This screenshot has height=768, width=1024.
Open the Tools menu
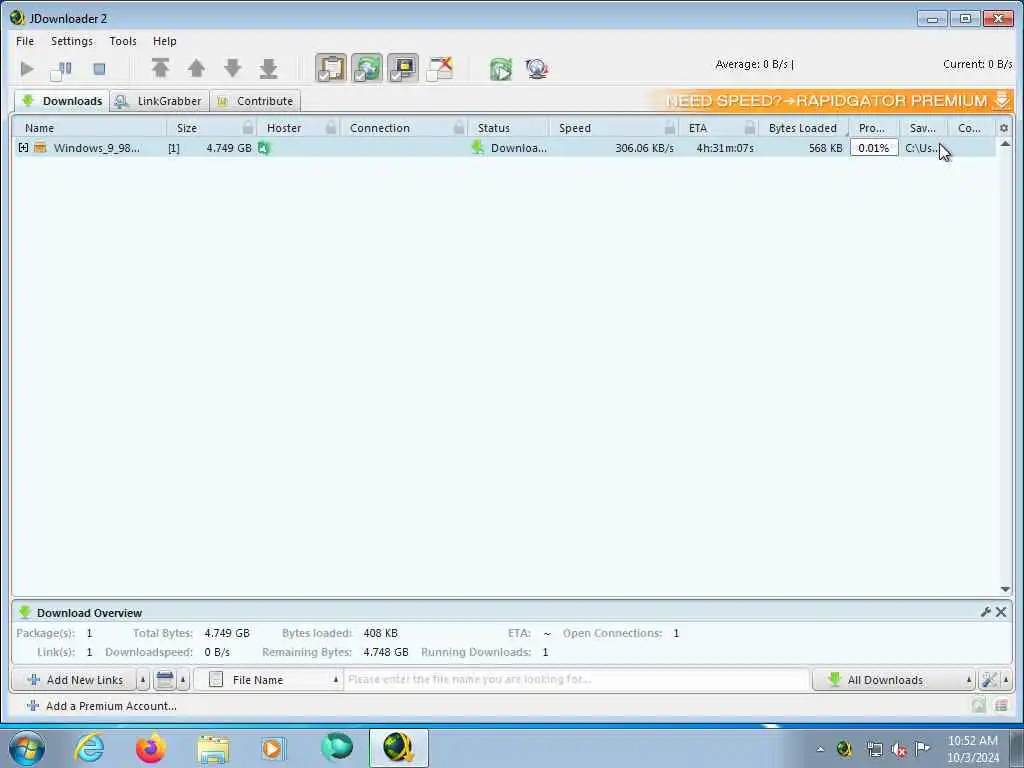tap(123, 41)
